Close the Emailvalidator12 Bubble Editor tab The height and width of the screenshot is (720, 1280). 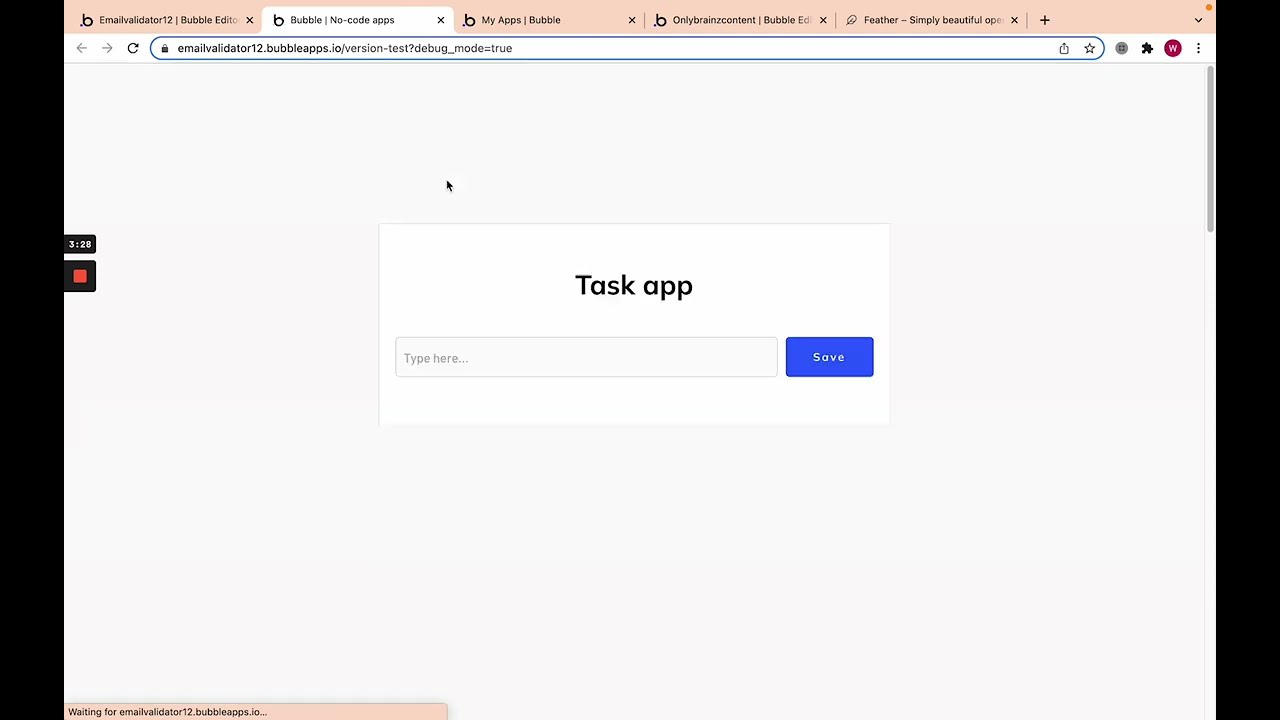(250, 20)
